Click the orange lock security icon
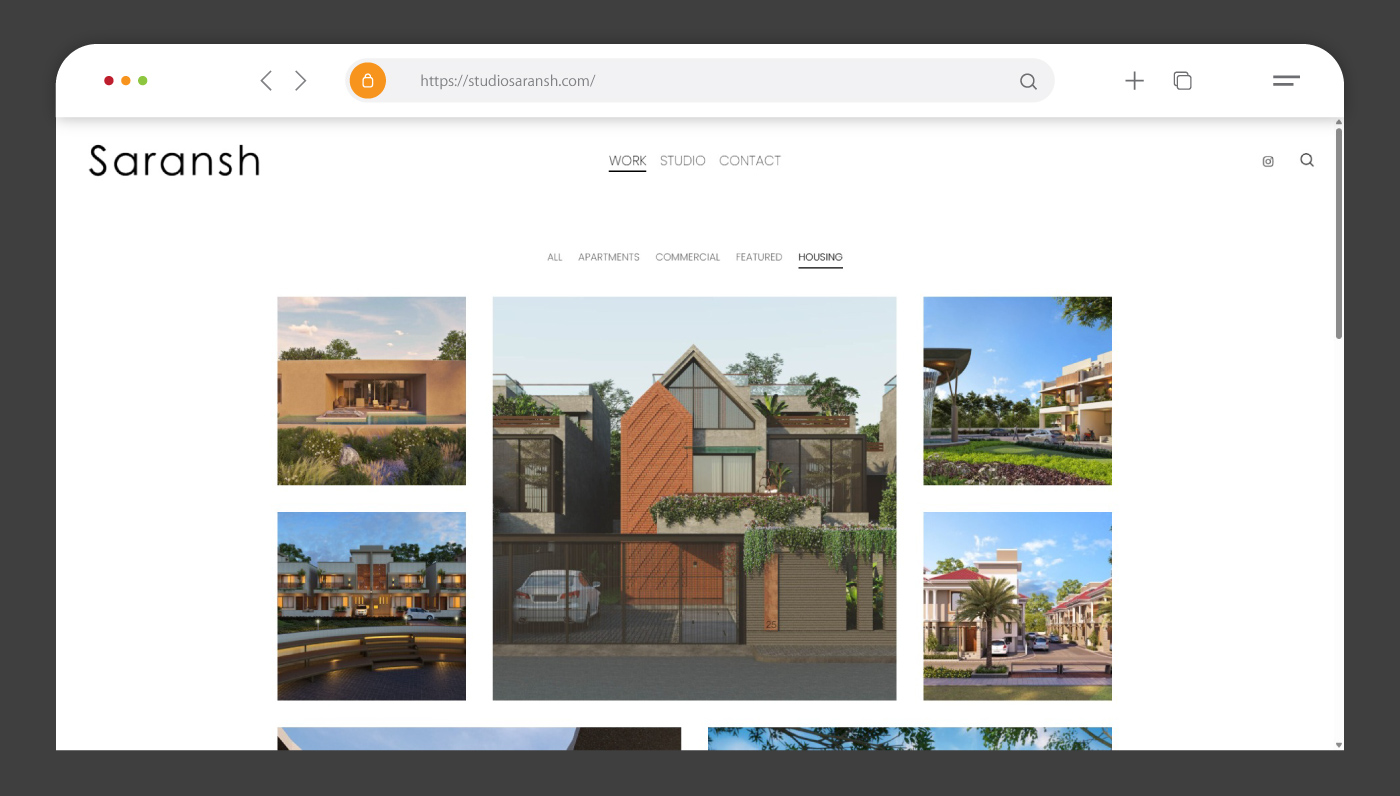The height and width of the screenshot is (796, 1400). [x=367, y=81]
